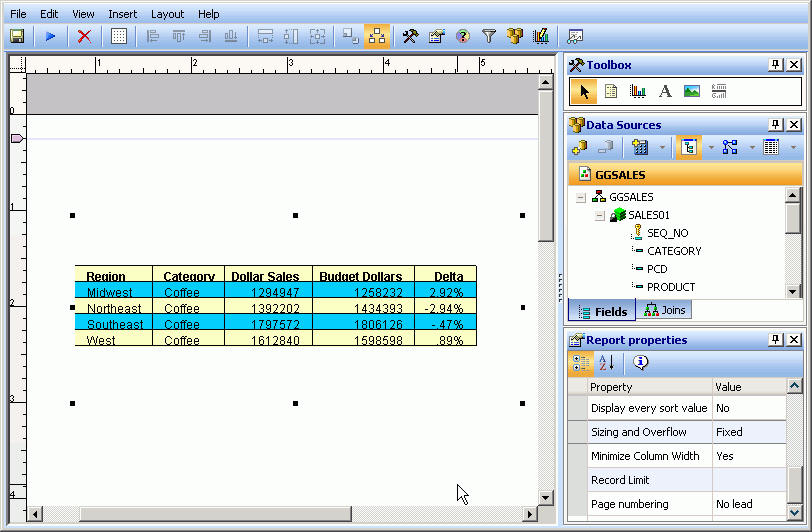The height and width of the screenshot is (532, 812).
Task: Select the CATEGORY field in tree
Action: [674, 251]
